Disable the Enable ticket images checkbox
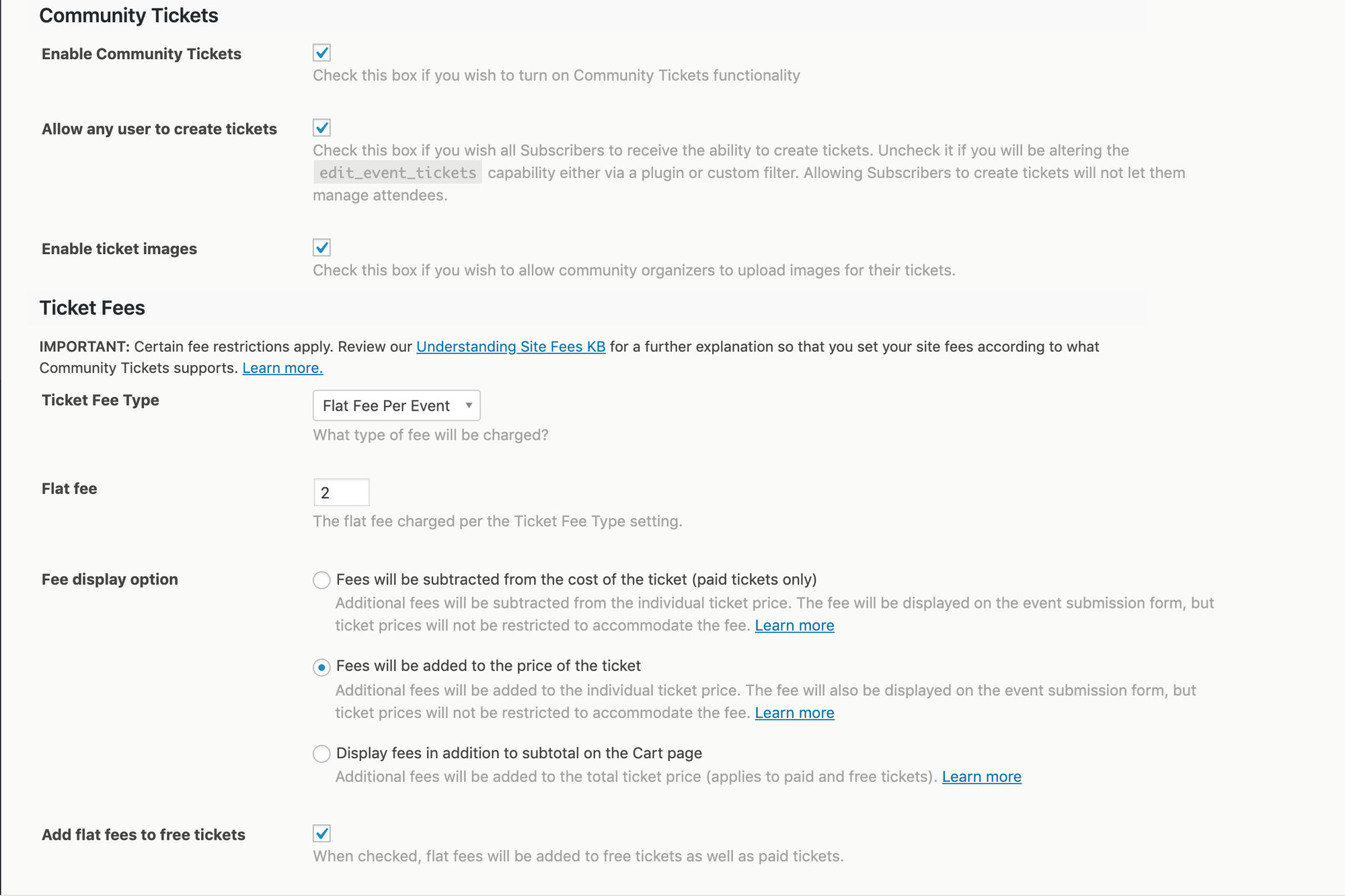 coord(321,247)
